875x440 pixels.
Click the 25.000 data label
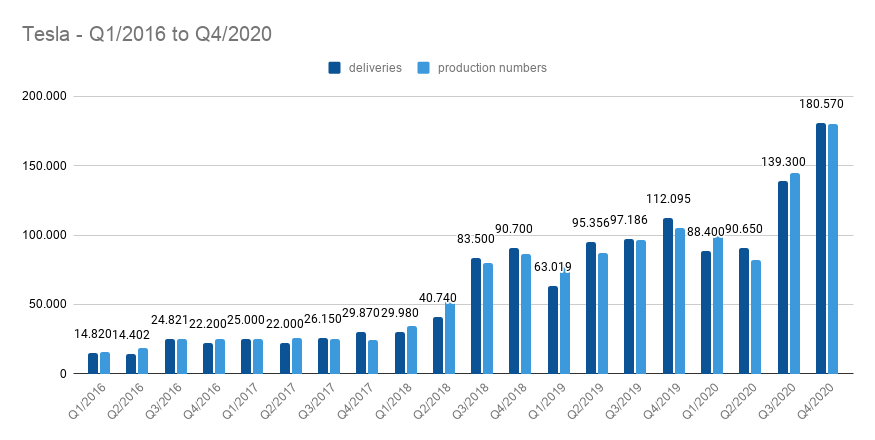click(x=246, y=320)
